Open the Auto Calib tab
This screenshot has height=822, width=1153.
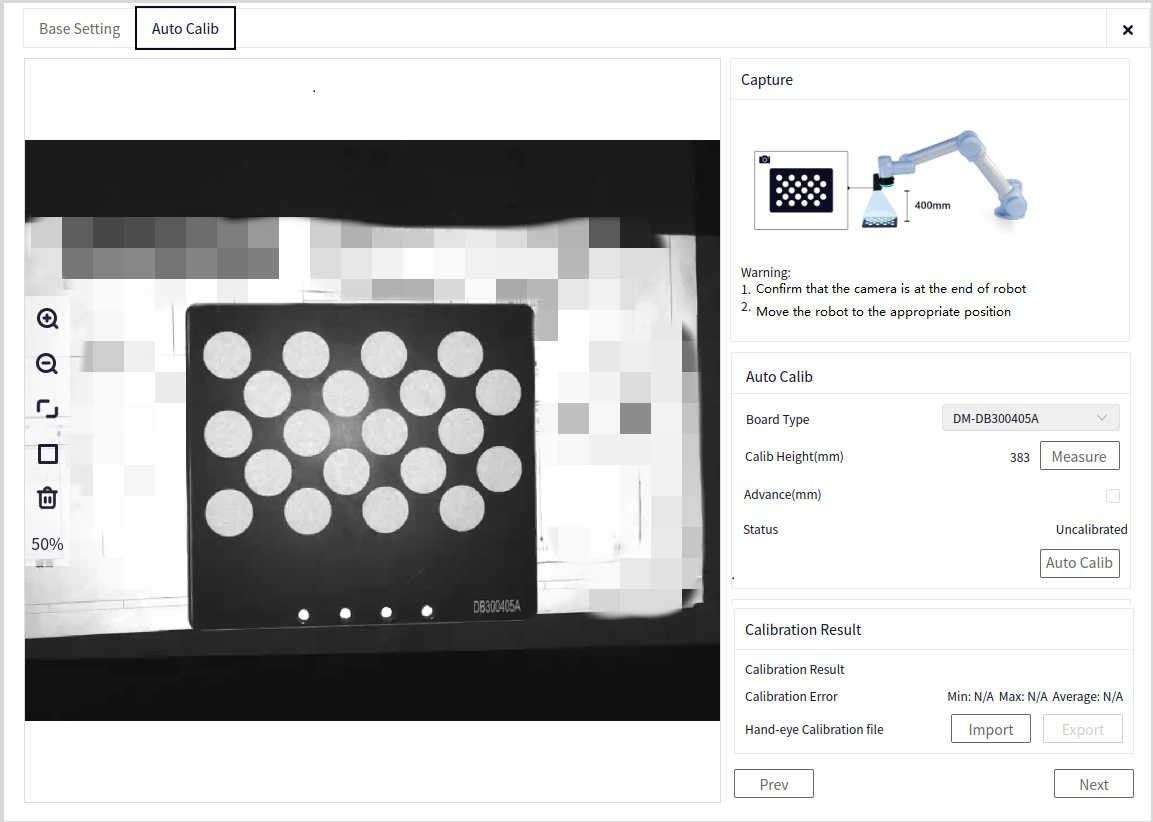pos(185,29)
